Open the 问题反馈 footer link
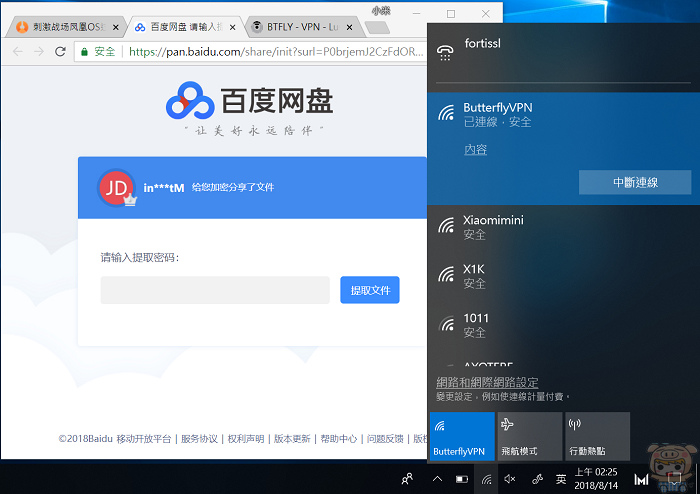This screenshot has width=700, height=494. 385,439
